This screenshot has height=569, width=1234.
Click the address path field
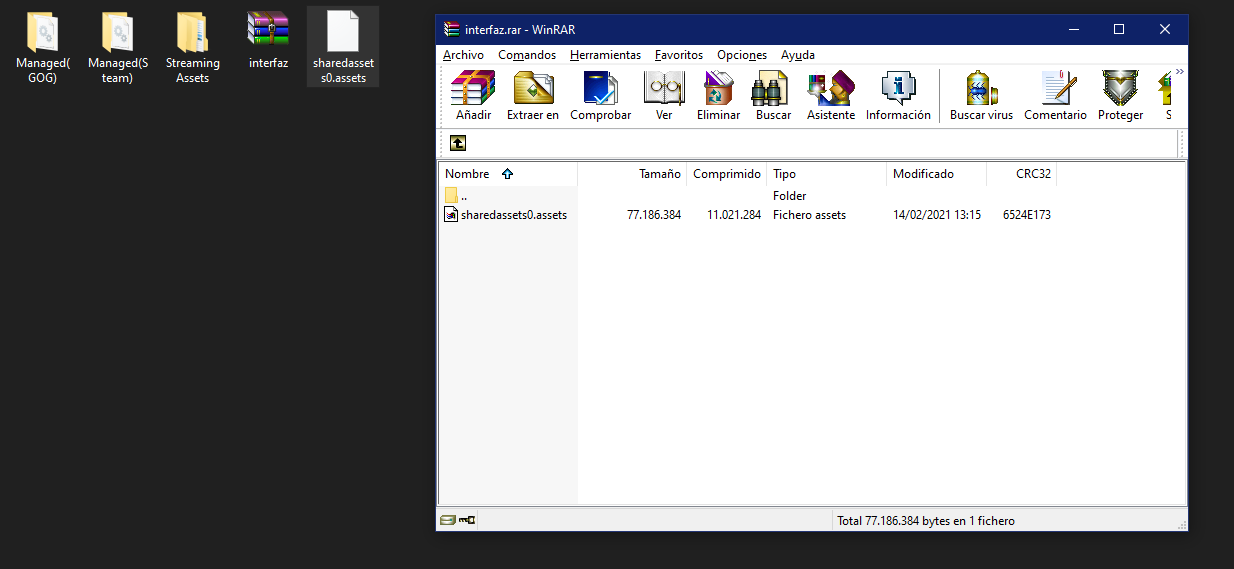pyautogui.click(x=824, y=143)
